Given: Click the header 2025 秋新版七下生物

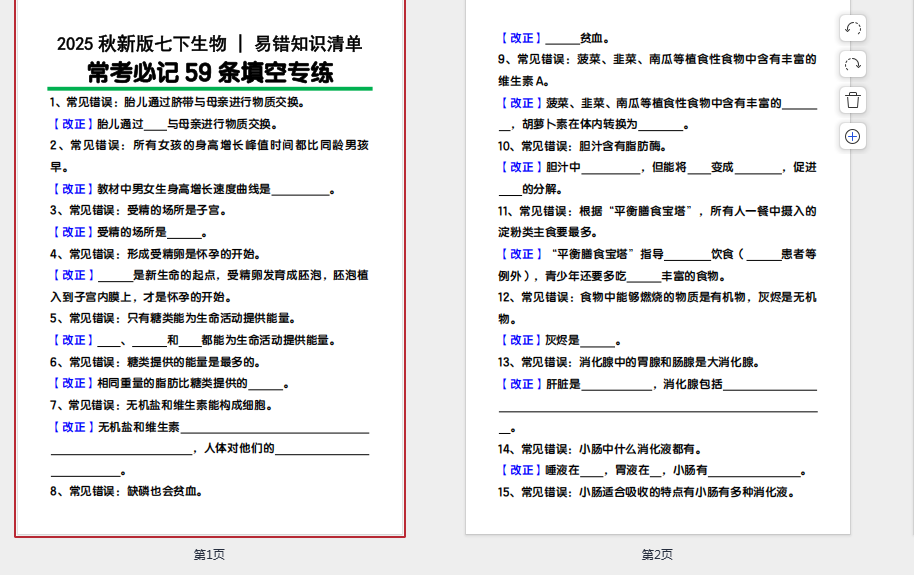Looking at the screenshot, I should click(x=142, y=44).
